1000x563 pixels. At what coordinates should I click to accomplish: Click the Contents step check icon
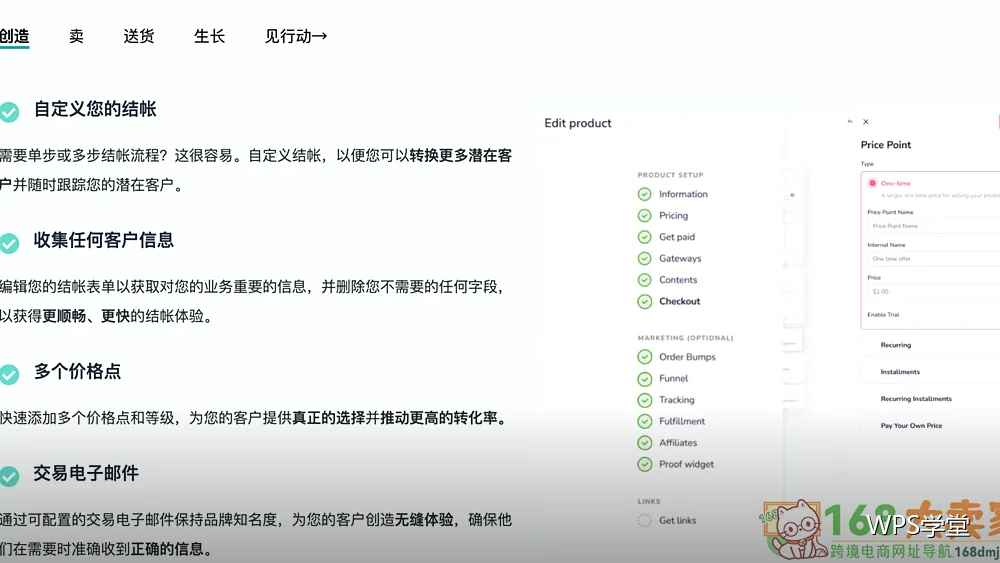pos(644,280)
